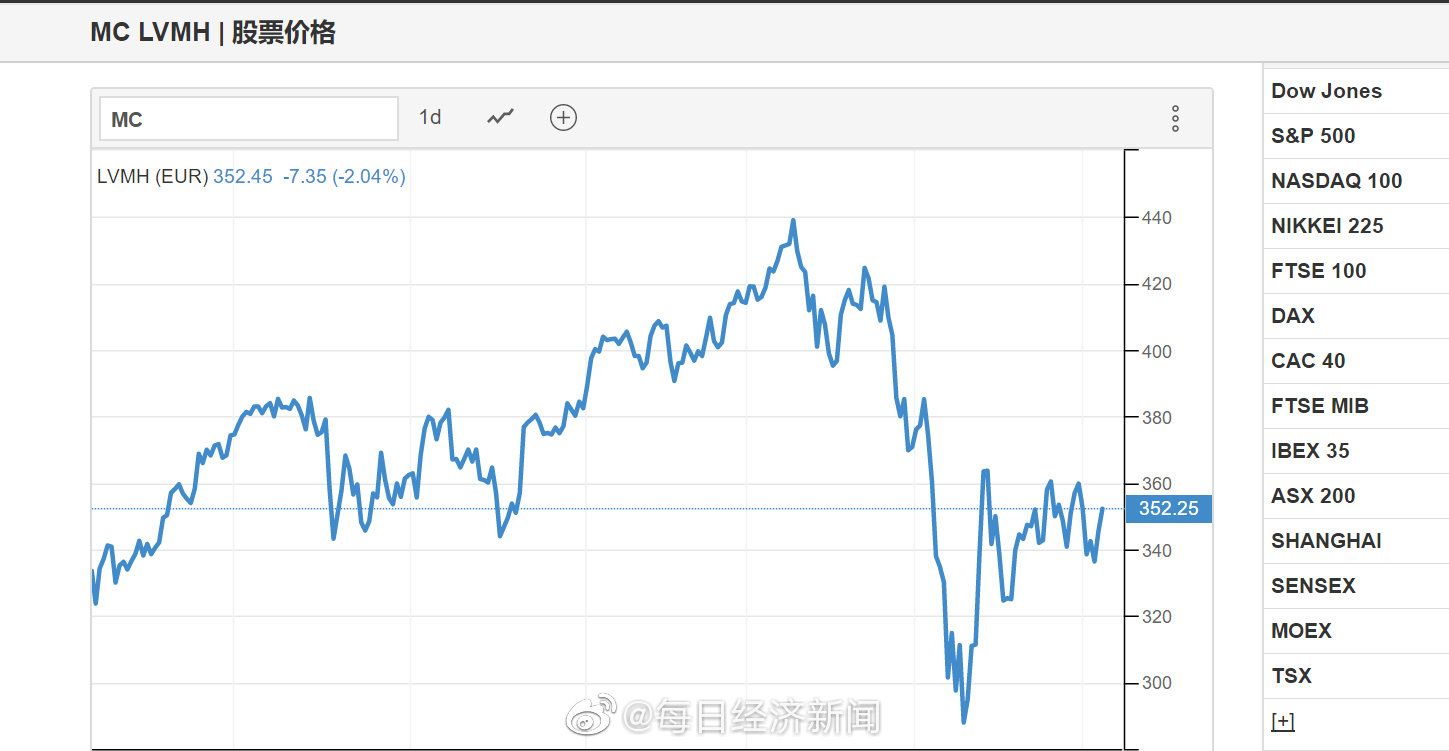Select S&P 500 in the sidebar
This screenshot has height=751, width=1449.
[1313, 136]
